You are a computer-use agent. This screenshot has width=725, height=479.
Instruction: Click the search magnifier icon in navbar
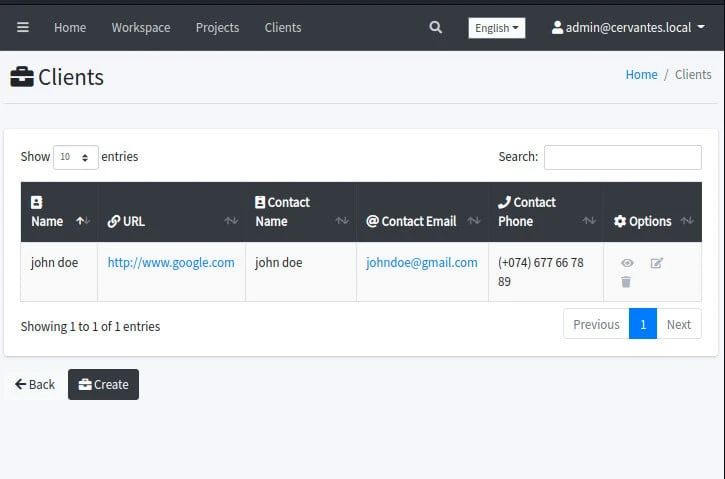click(435, 27)
